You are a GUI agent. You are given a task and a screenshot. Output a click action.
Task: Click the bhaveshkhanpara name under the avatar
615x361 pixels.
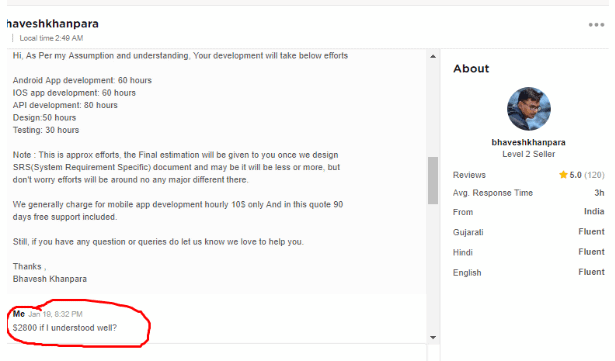[x=528, y=142]
